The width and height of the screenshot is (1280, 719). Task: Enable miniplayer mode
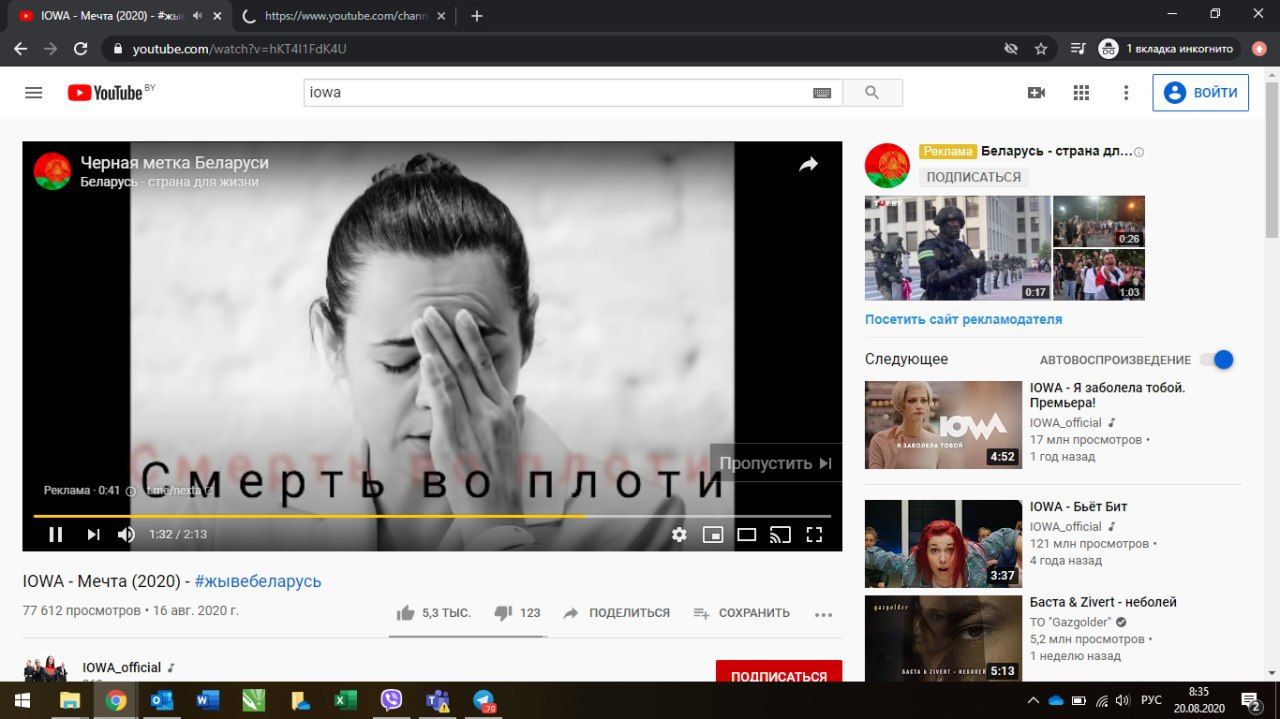tap(713, 534)
